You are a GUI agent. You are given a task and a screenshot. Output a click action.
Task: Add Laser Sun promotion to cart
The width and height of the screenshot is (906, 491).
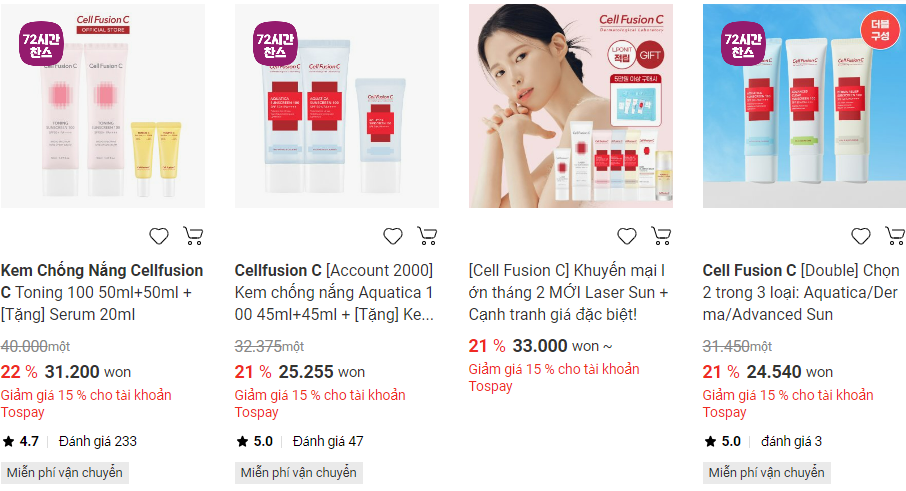[x=661, y=236]
